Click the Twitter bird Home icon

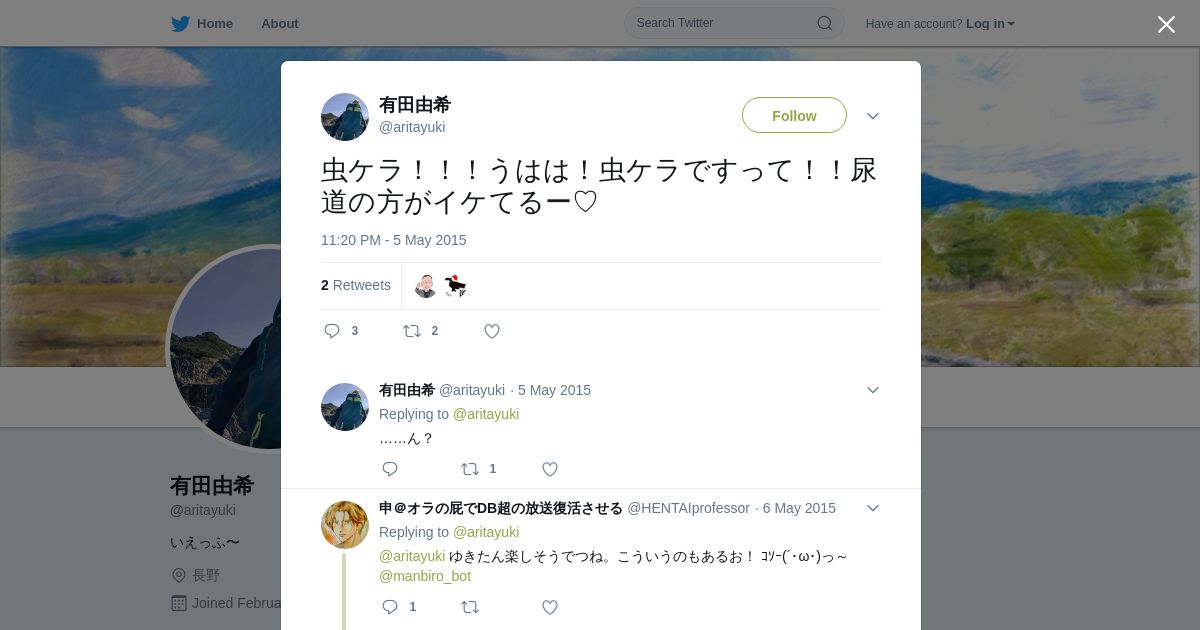(180, 24)
